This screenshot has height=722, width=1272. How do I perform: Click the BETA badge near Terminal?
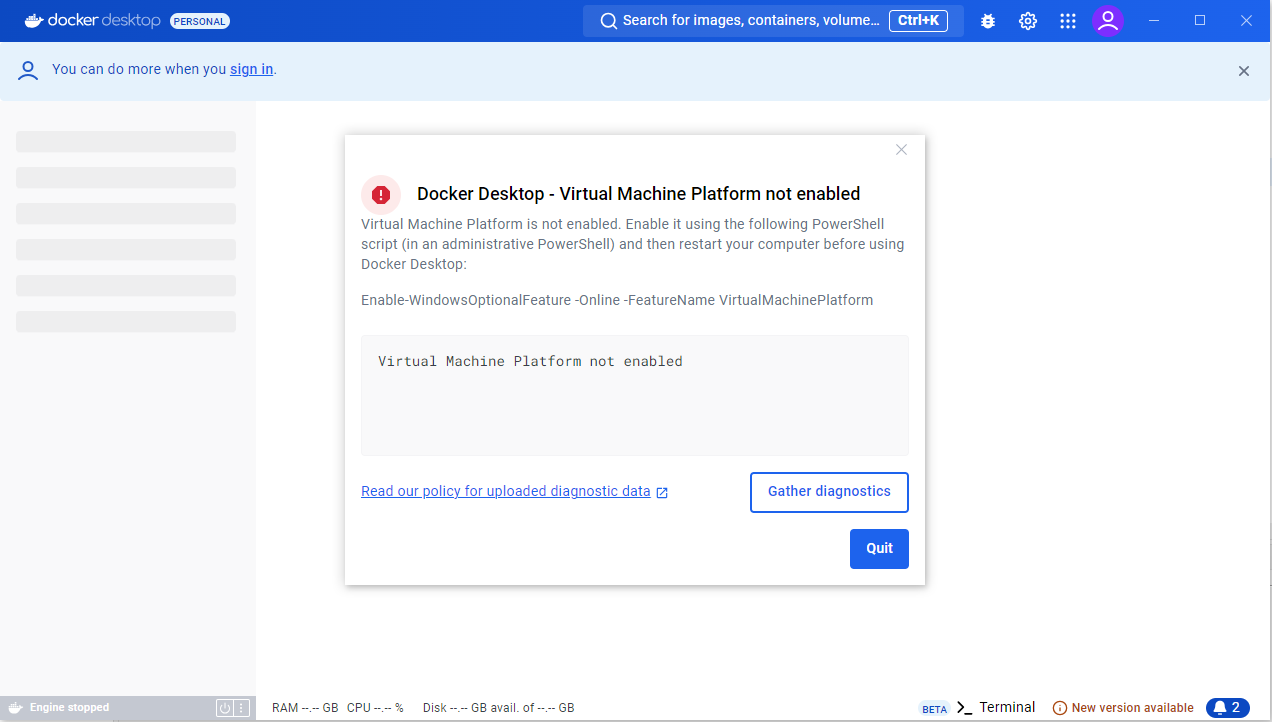(934, 709)
